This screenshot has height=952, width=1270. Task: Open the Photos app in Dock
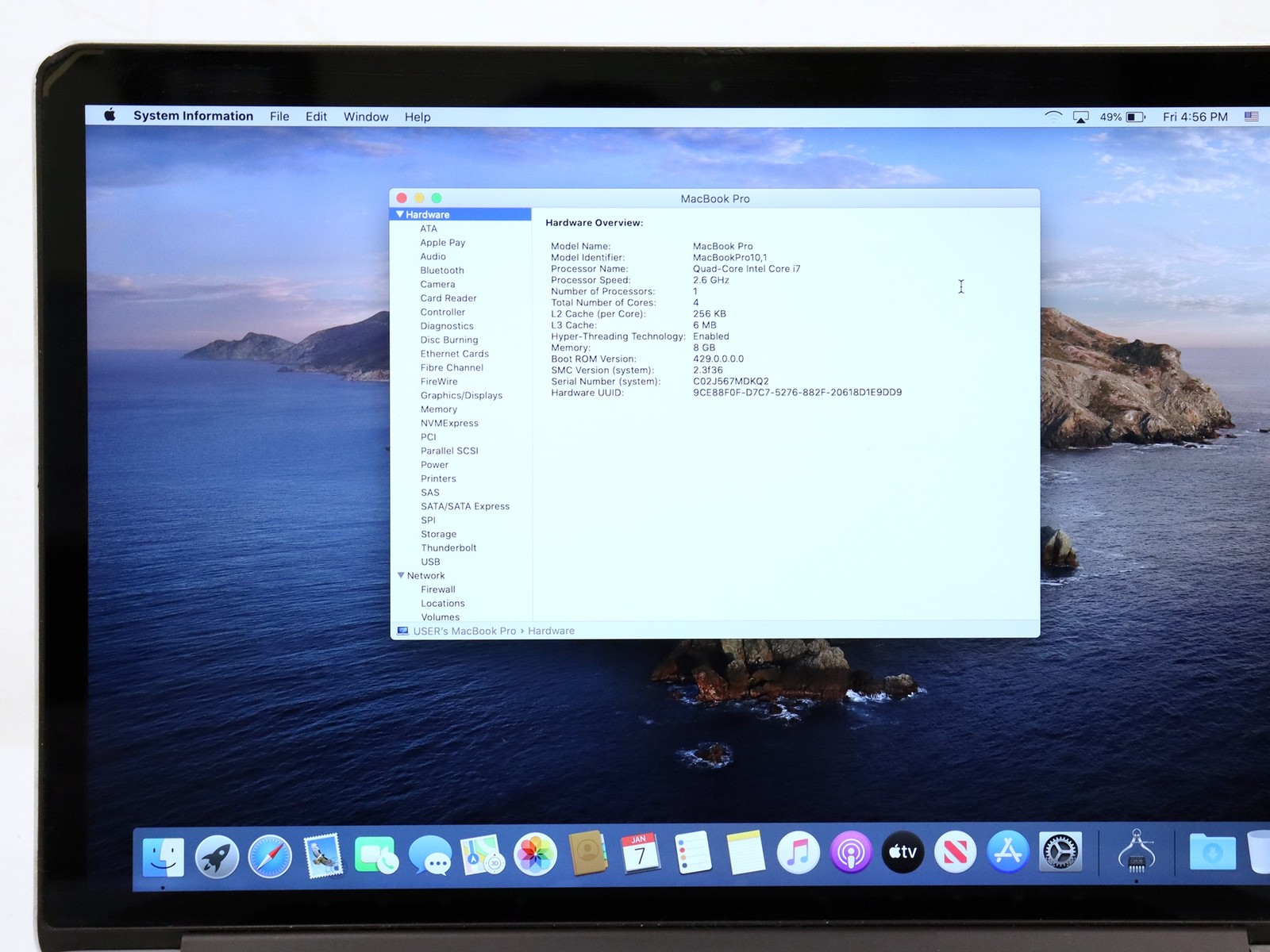[536, 854]
